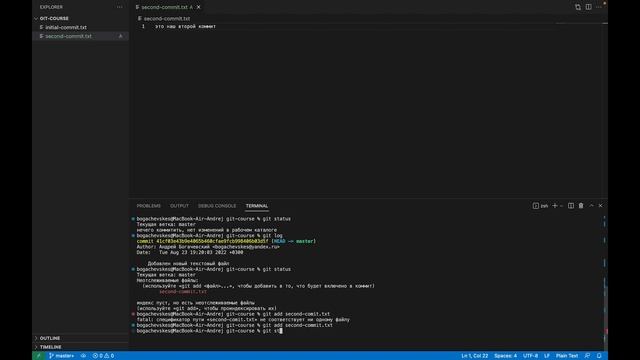Viewport: 640px width, 360px height.
Task: Click the current terminal prompt line 'git st'
Action: [209, 331]
